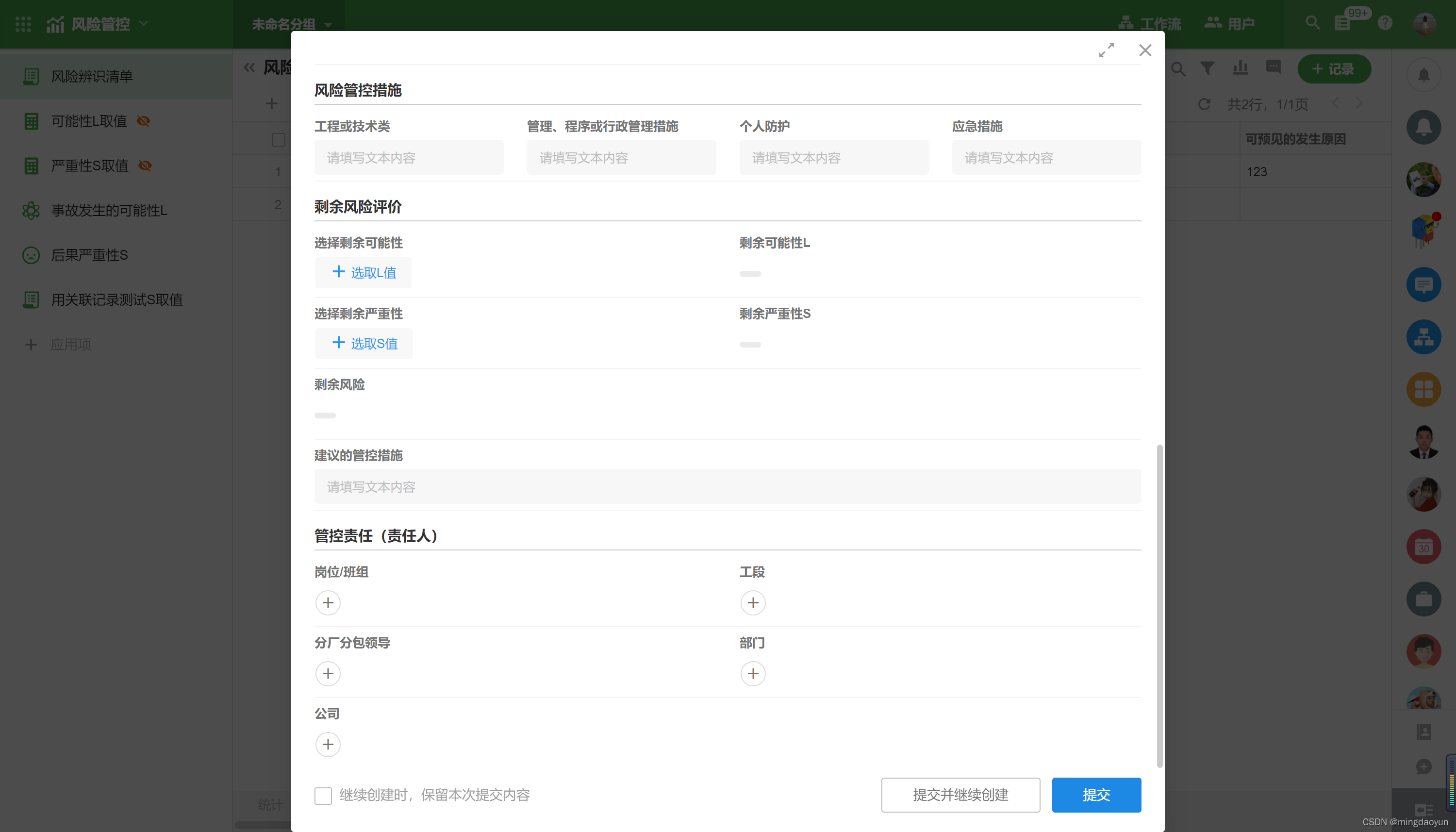
Task: Select 用关联记录测试S取值 sidebar item
Action: click(116, 300)
